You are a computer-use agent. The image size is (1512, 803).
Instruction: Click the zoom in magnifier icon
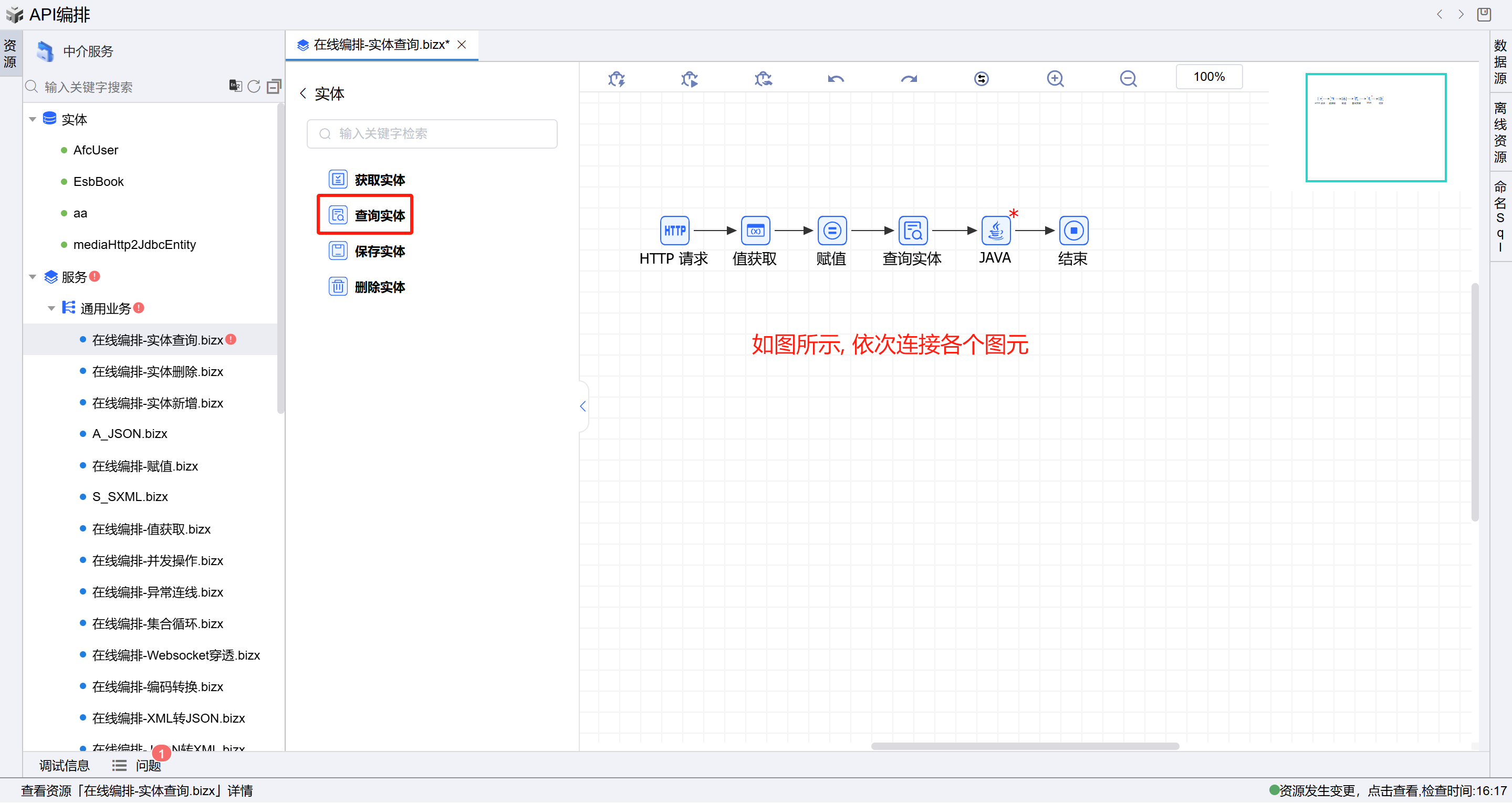(x=1055, y=78)
